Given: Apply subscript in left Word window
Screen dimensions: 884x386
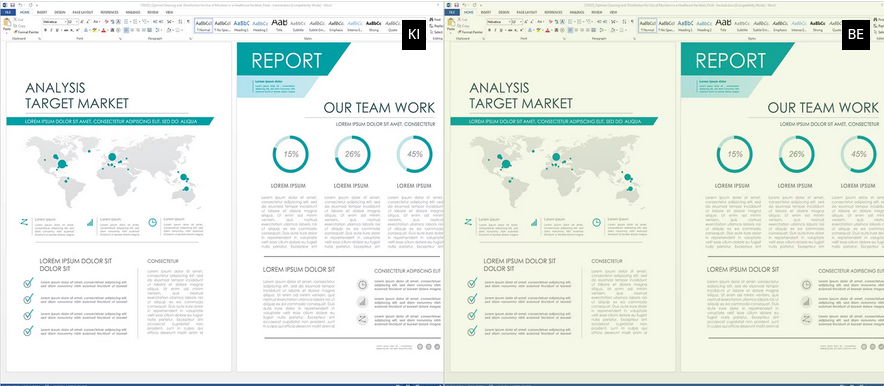Looking at the screenshot, I should coord(72,30).
